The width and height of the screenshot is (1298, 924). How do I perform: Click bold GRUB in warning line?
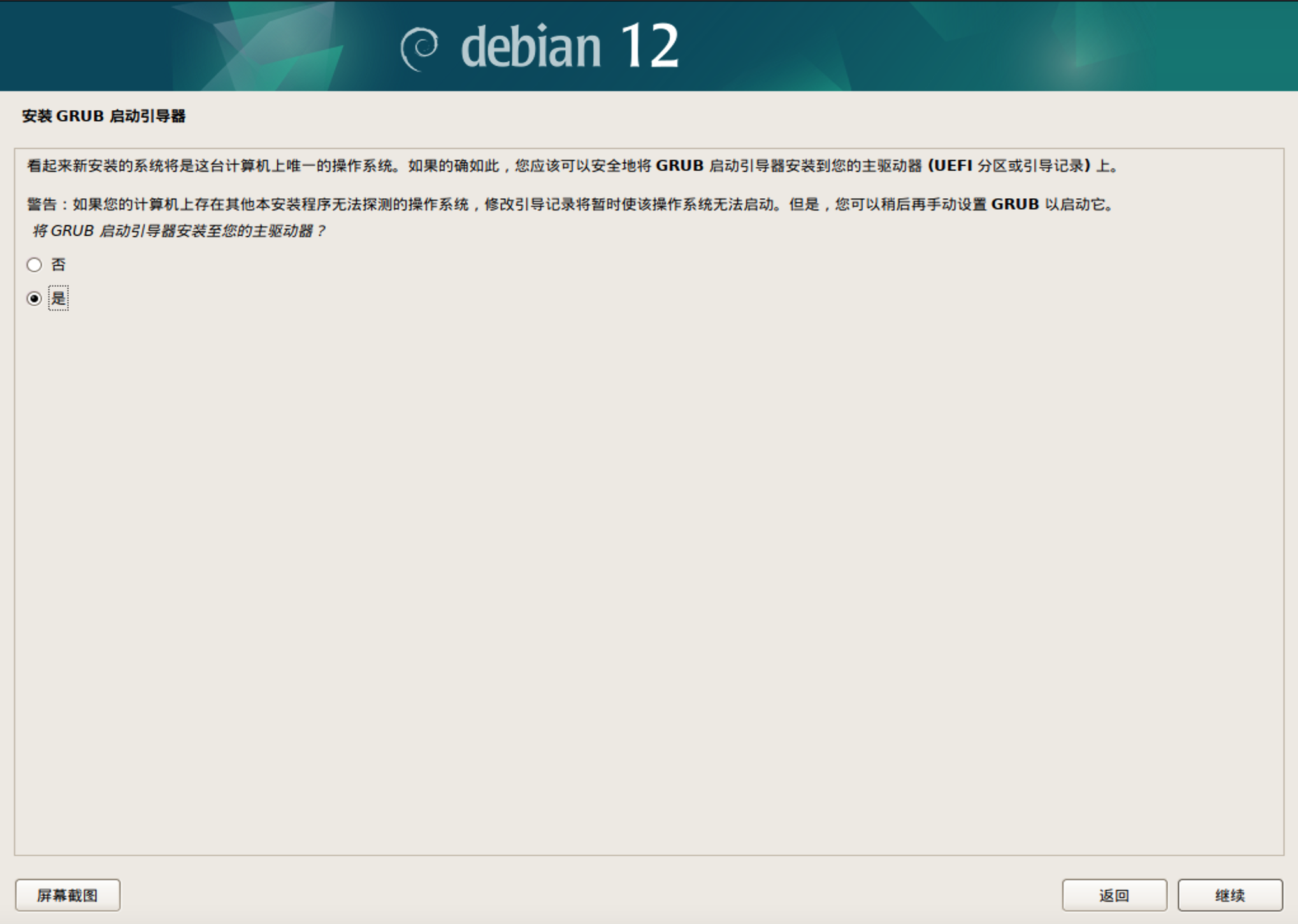pos(1014,205)
